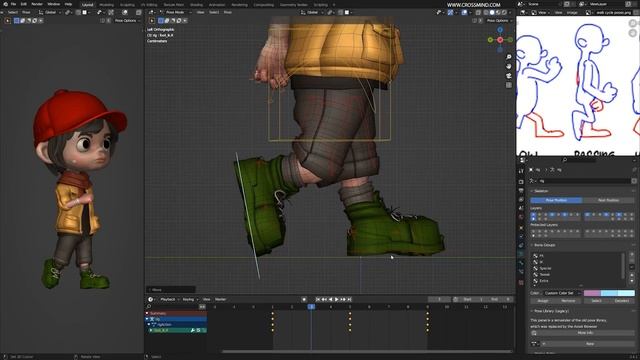The image size is (640, 360).
Task: Toggle viewport overlays visibility
Action: (x=464, y=13)
